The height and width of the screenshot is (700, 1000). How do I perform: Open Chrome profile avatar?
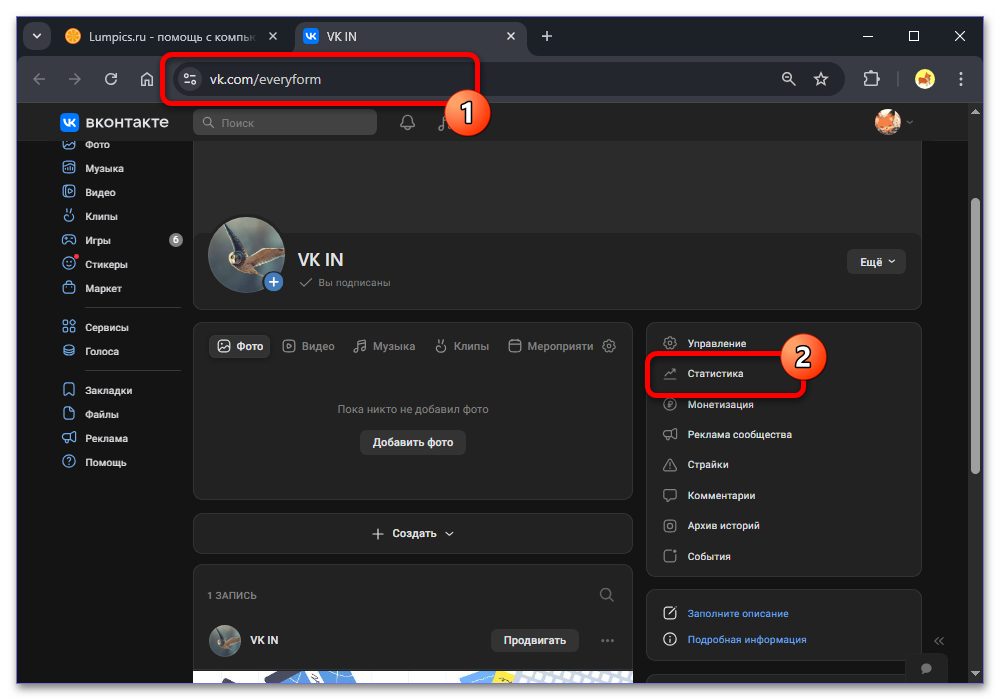(x=925, y=79)
